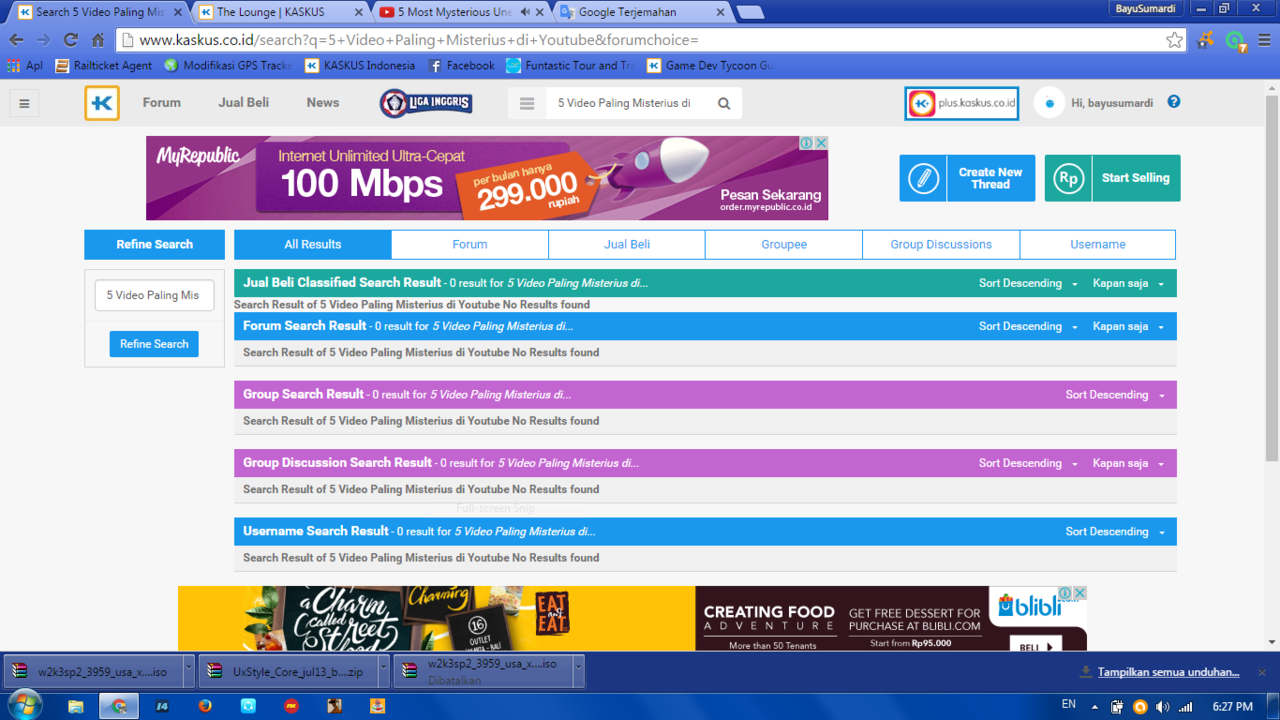Click the page vertical scrollbar
Image resolution: width=1280 pixels, height=720 pixels.
point(1272,280)
